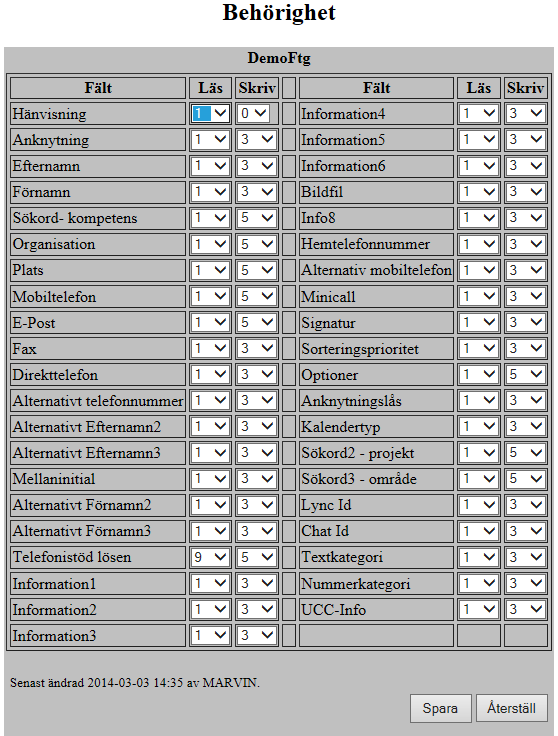Open the Skriv dropdown for Optioner

click(526, 375)
